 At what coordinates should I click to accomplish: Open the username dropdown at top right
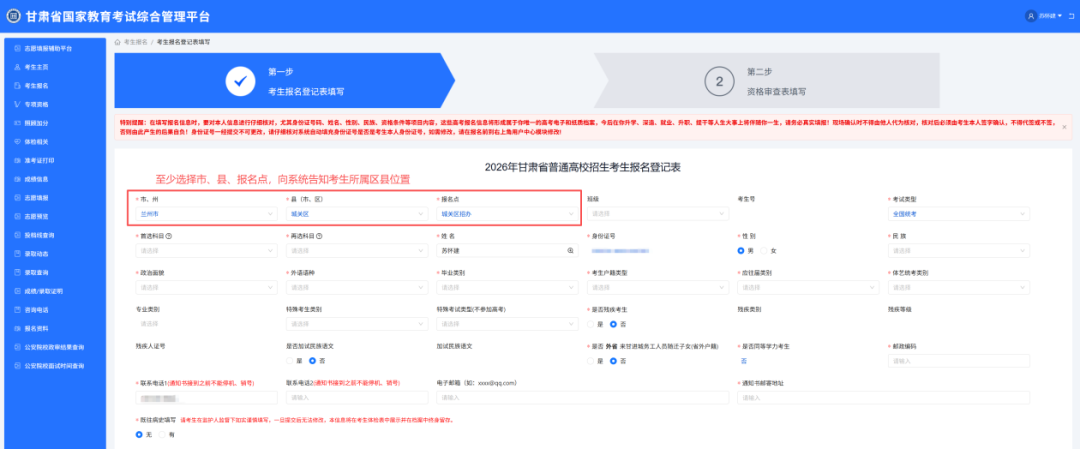click(x=1049, y=16)
